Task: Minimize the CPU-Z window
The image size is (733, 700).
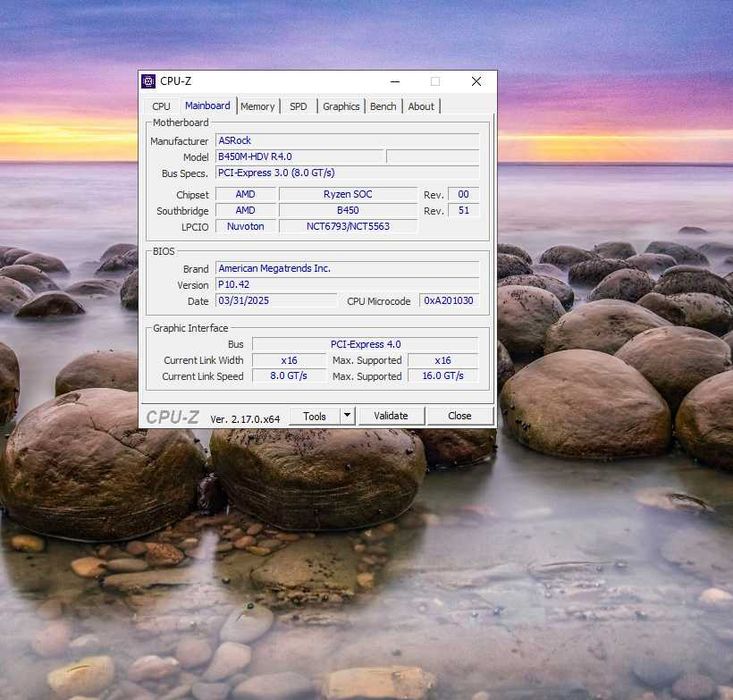Action: coord(395,81)
